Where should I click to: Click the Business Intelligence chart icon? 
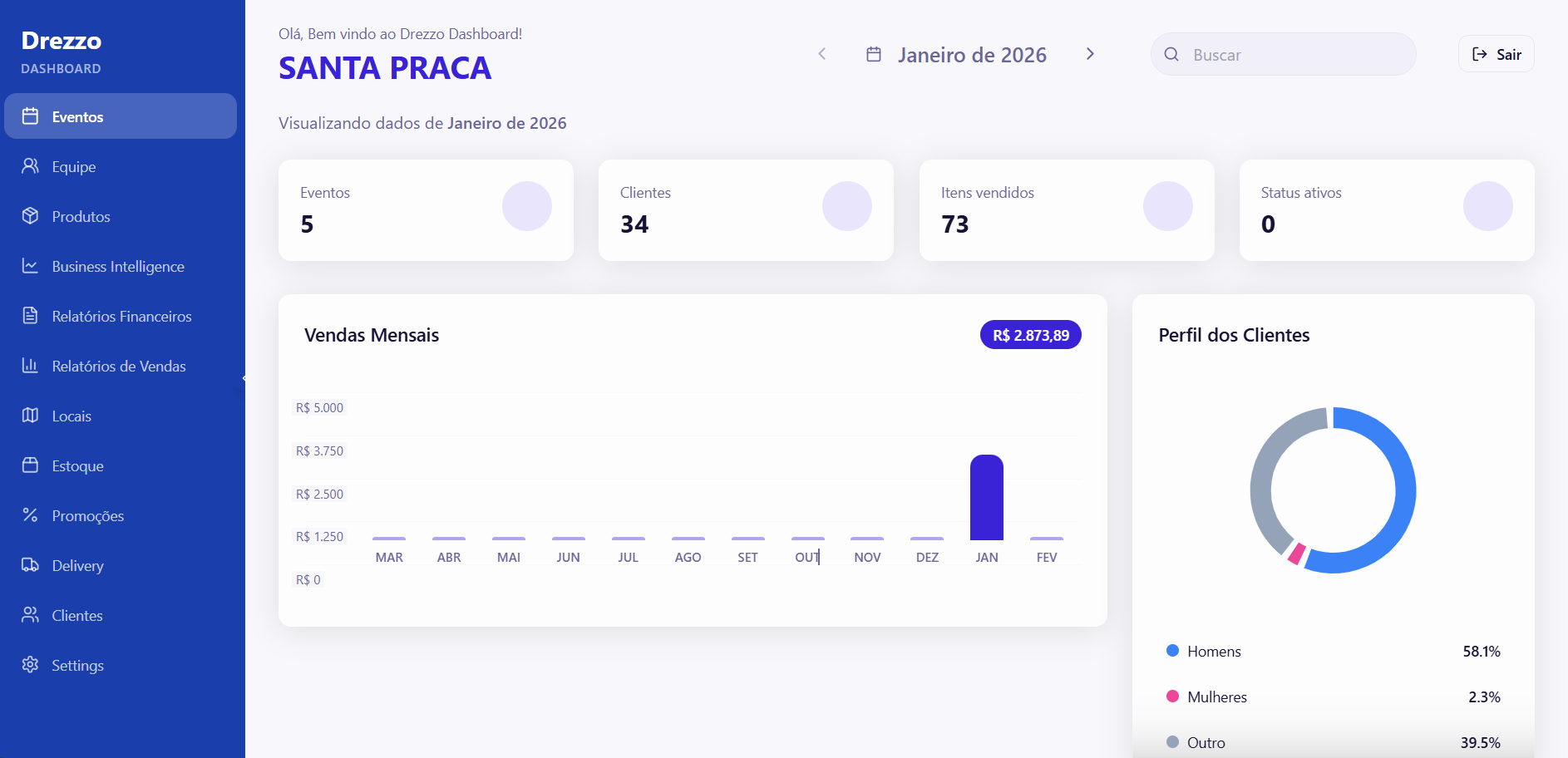click(x=30, y=266)
